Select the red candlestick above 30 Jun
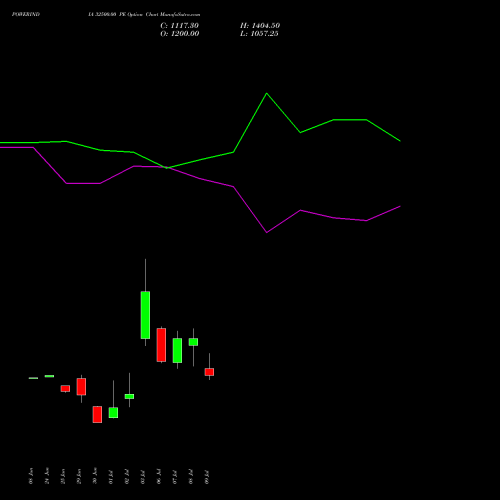Screen dimensions: 500x500 [97, 414]
